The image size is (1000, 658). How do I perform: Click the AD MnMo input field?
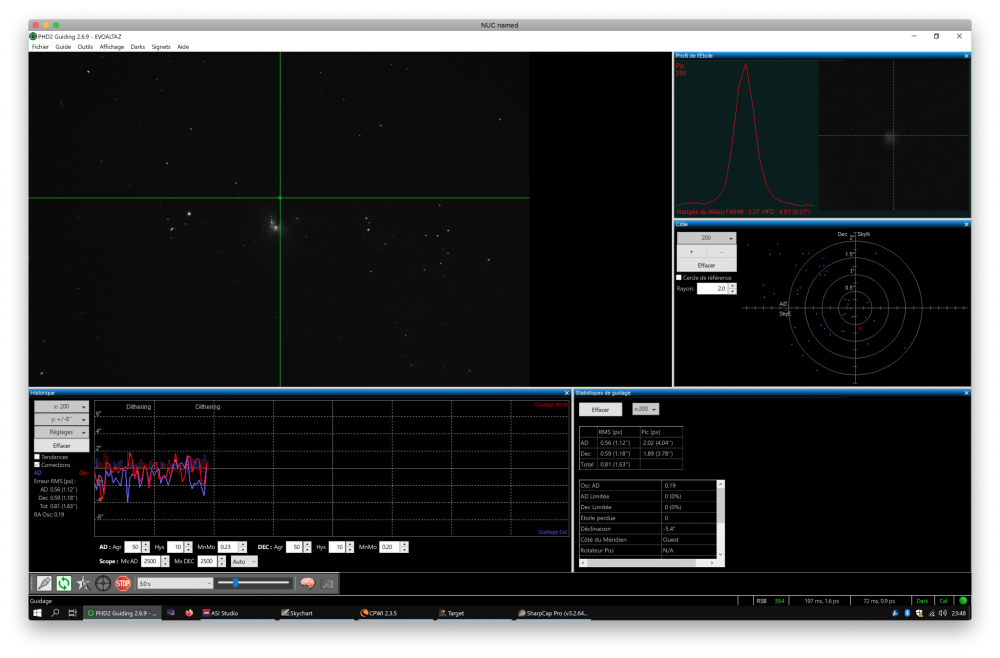228,547
